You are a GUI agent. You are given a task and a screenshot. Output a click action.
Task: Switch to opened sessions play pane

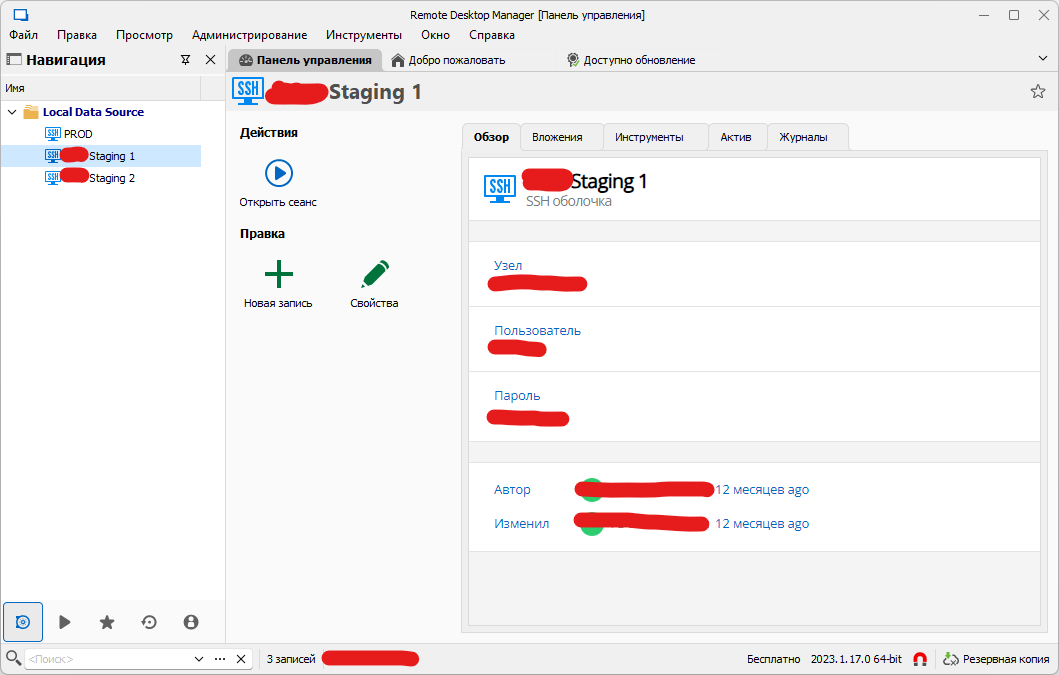(65, 622)
